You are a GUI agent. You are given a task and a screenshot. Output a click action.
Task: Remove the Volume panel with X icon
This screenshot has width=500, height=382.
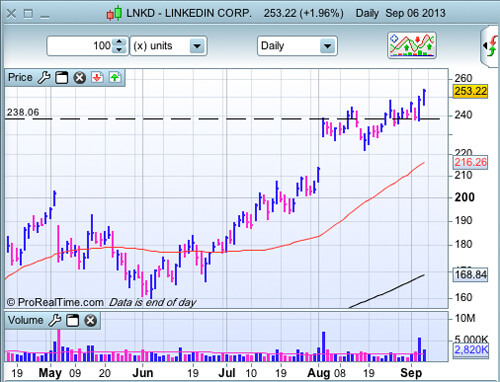[90, 320]
